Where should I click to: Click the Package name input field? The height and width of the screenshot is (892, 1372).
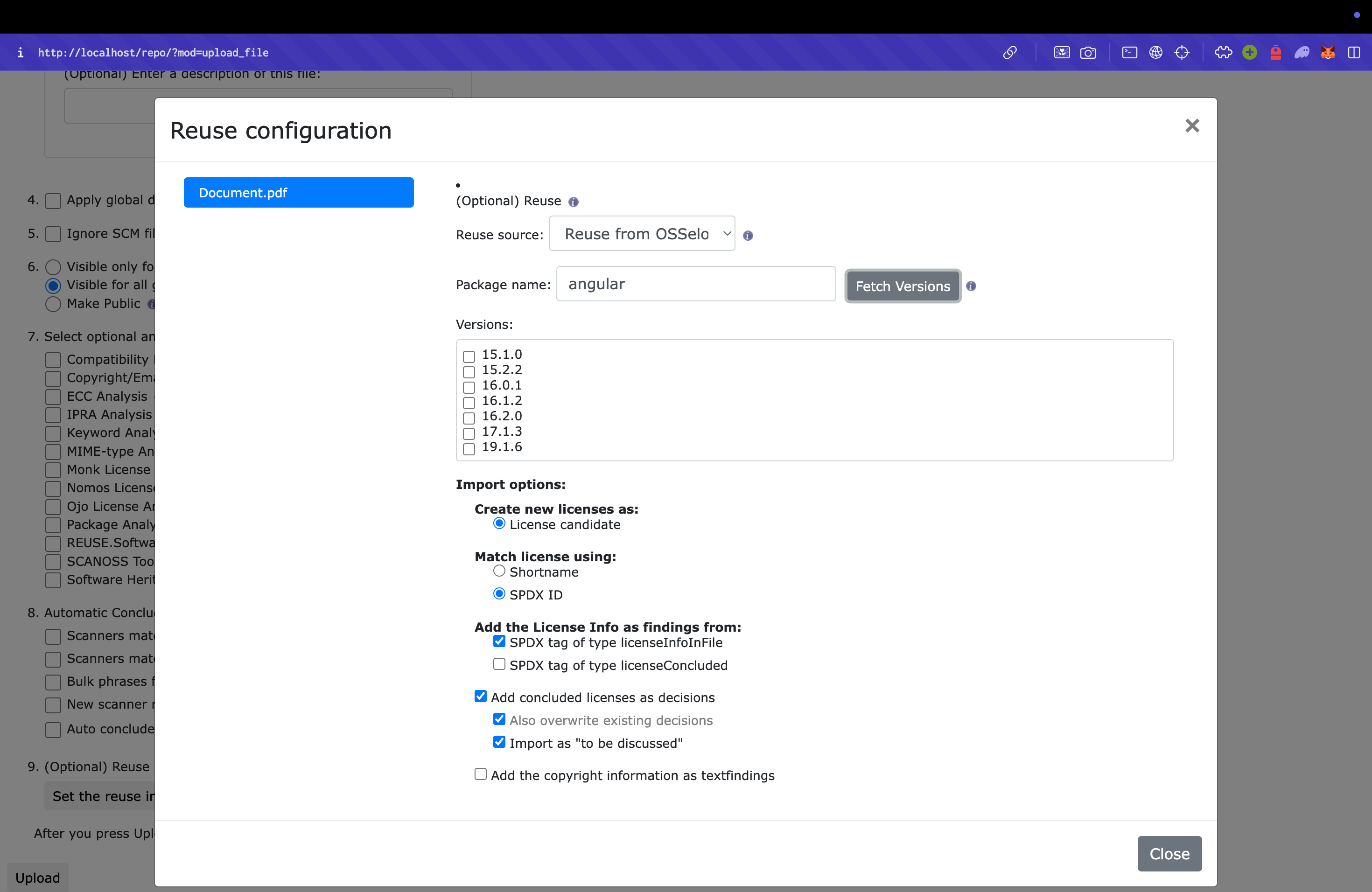[x=696, y=284]
